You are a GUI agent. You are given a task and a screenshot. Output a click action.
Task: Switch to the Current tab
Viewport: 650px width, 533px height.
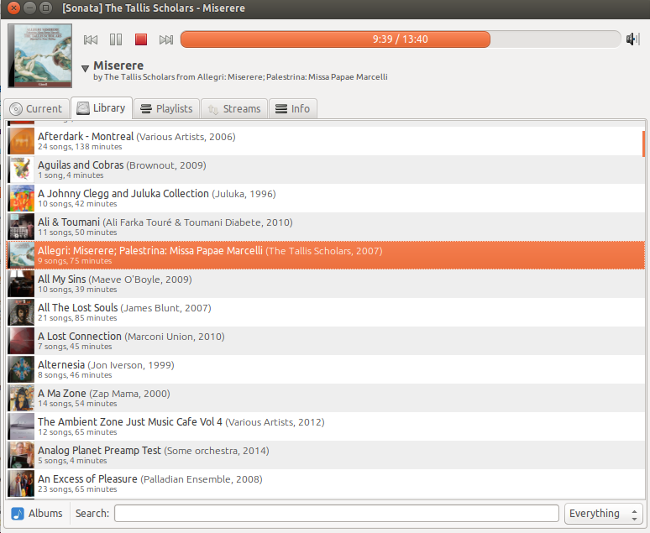pyautogui.click(x=36, y=108)
